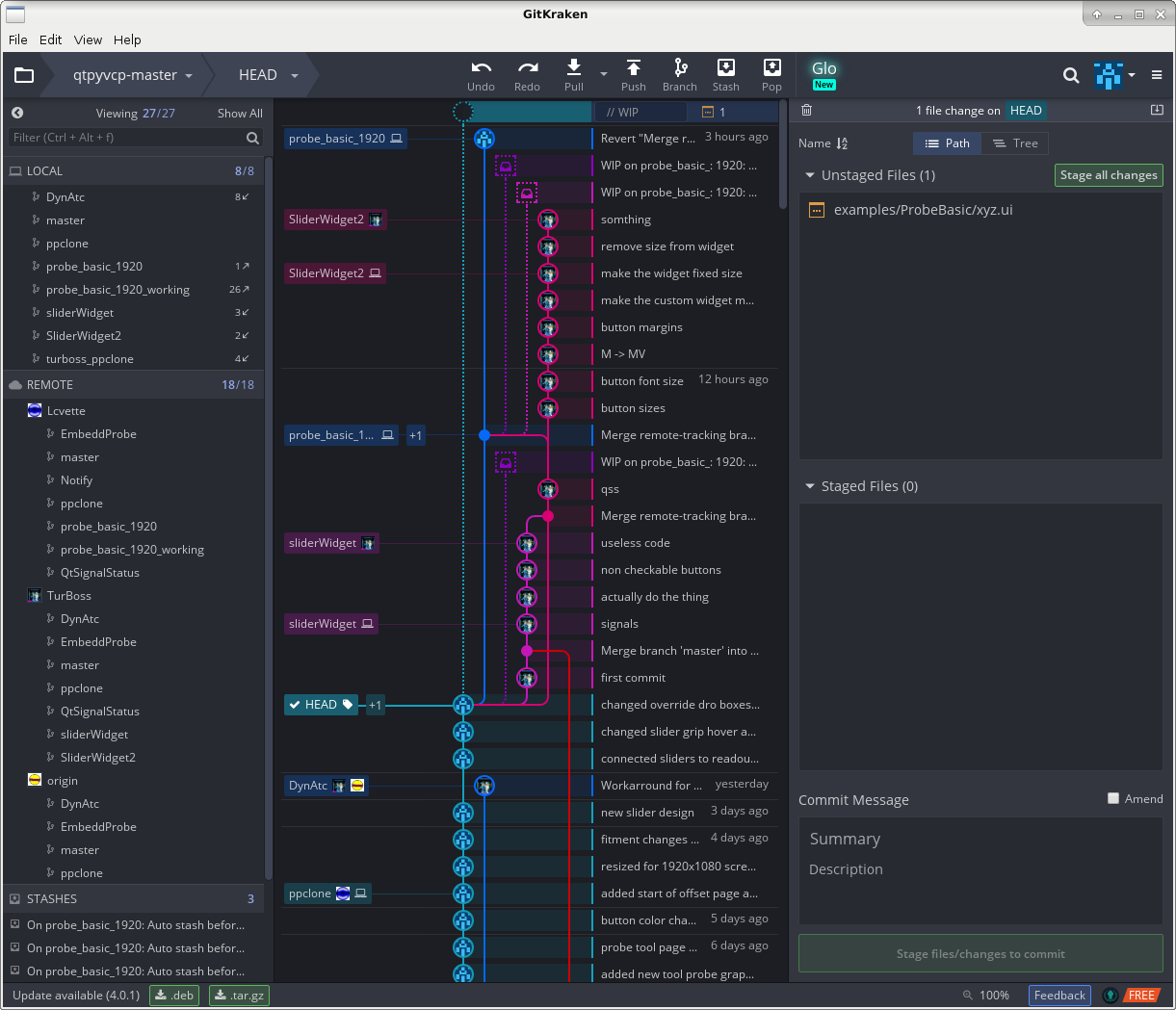Open Glo boards from the toolbar
The image size is (1176, 1010).
point(823,74)
